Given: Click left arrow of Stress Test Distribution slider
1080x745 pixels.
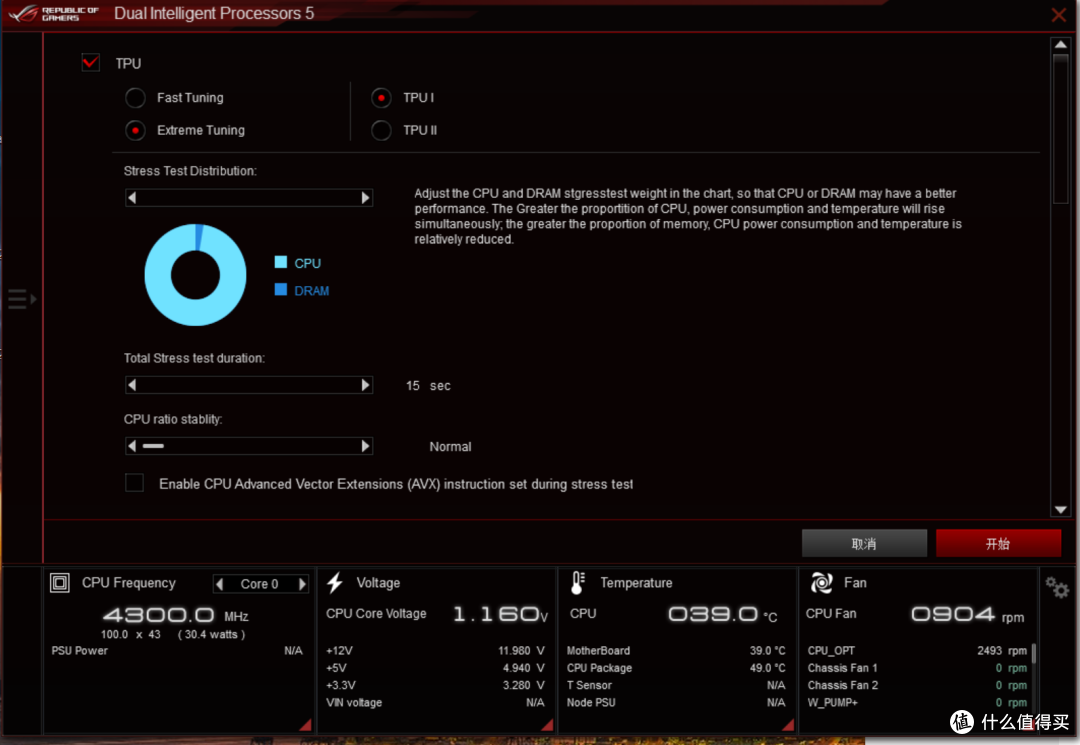Looking at the screenshot, I should 132,198.
